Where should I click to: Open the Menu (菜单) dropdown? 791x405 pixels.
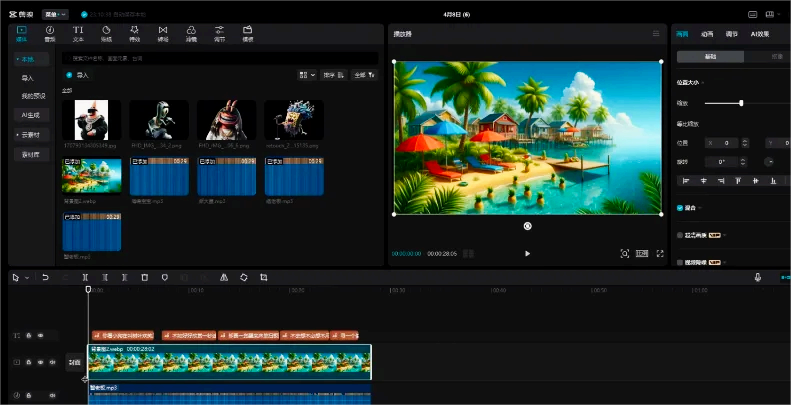[x=57, y=14]
